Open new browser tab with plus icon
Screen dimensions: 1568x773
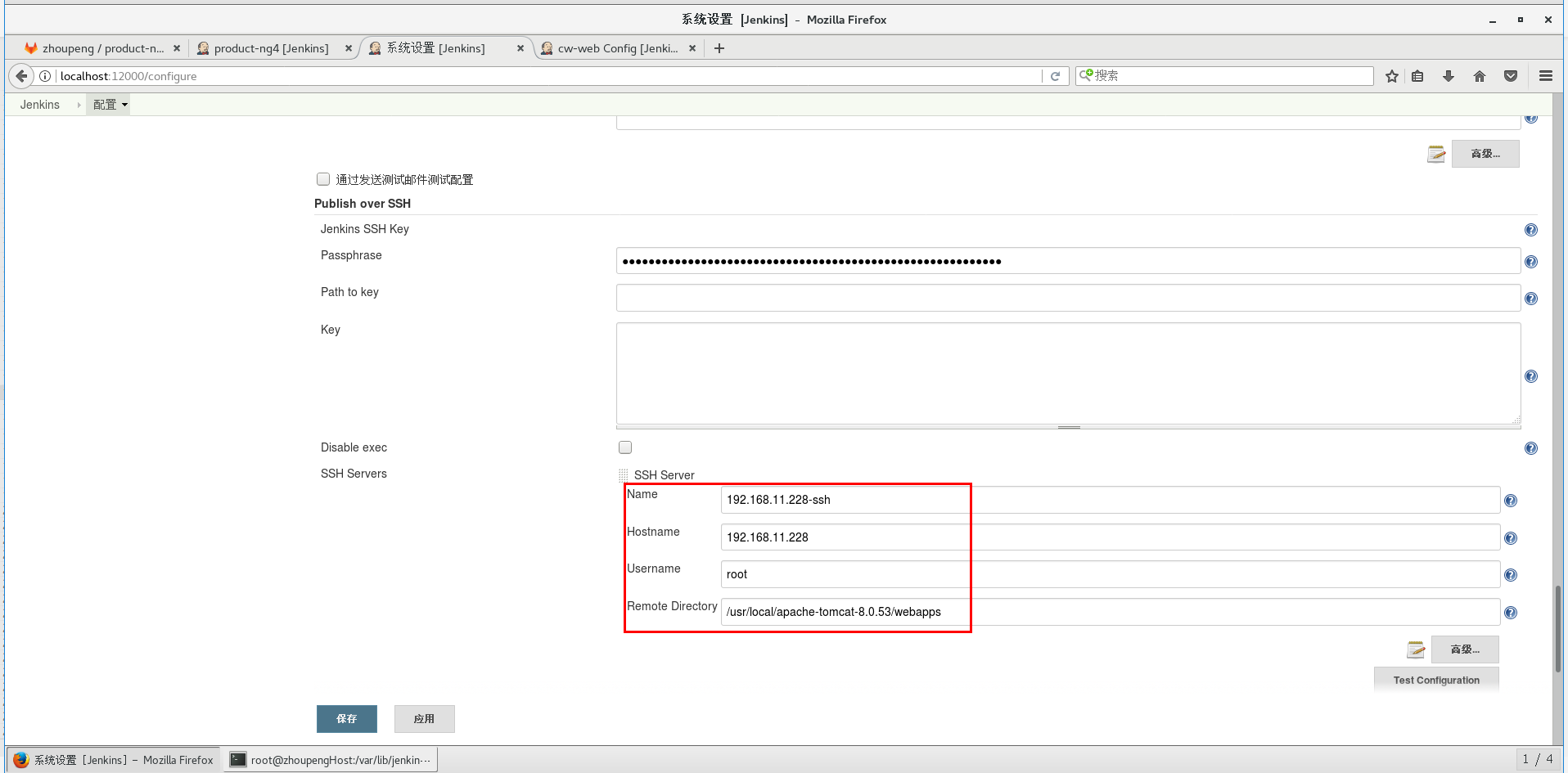(719, 48)
